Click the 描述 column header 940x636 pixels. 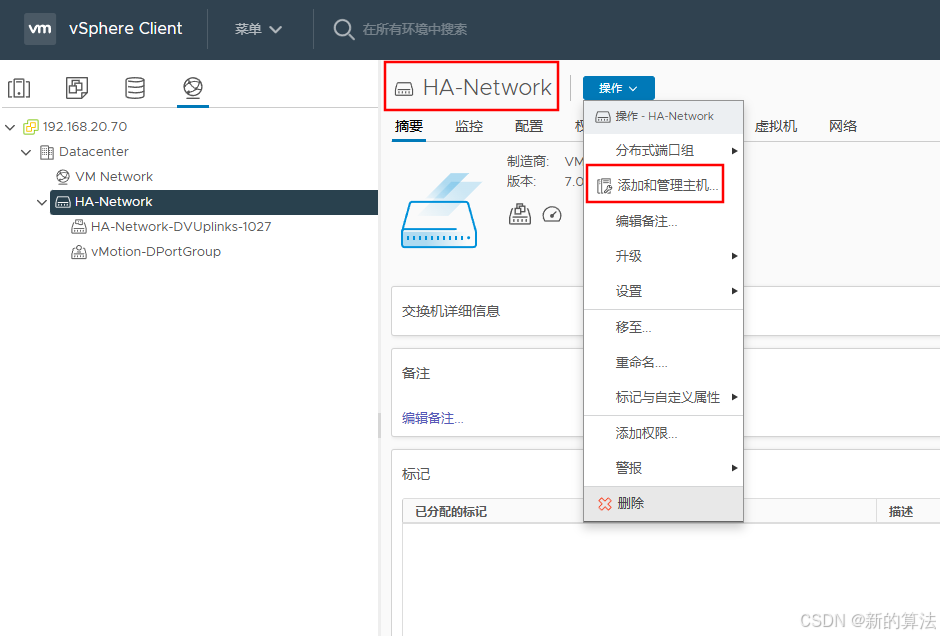(900, 511)
